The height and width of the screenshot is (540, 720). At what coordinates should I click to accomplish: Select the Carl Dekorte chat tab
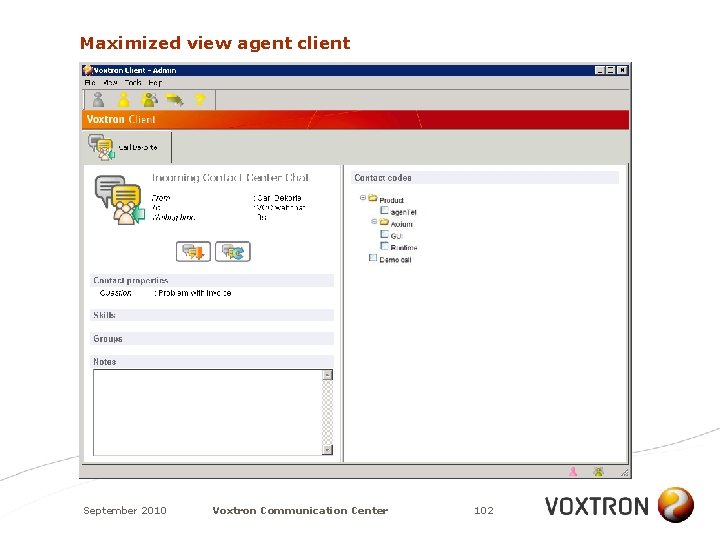coord(127,147)
